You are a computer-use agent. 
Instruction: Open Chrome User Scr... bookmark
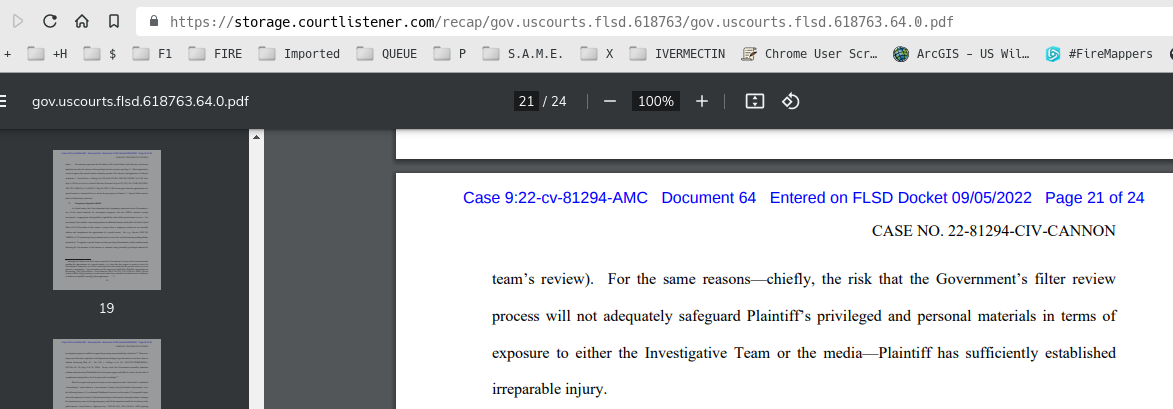coord(809,54)
